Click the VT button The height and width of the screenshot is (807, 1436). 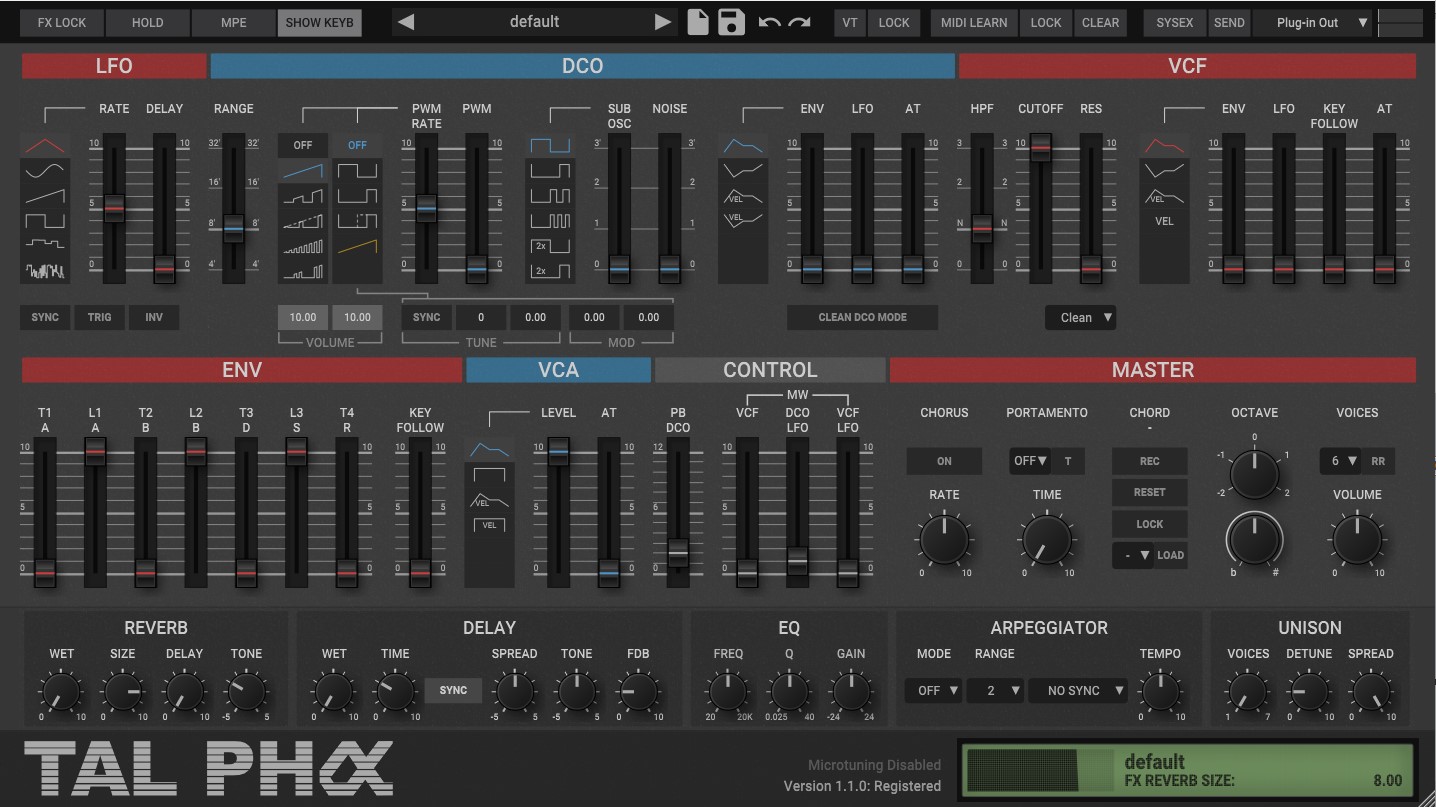click(x=849, y=23)
